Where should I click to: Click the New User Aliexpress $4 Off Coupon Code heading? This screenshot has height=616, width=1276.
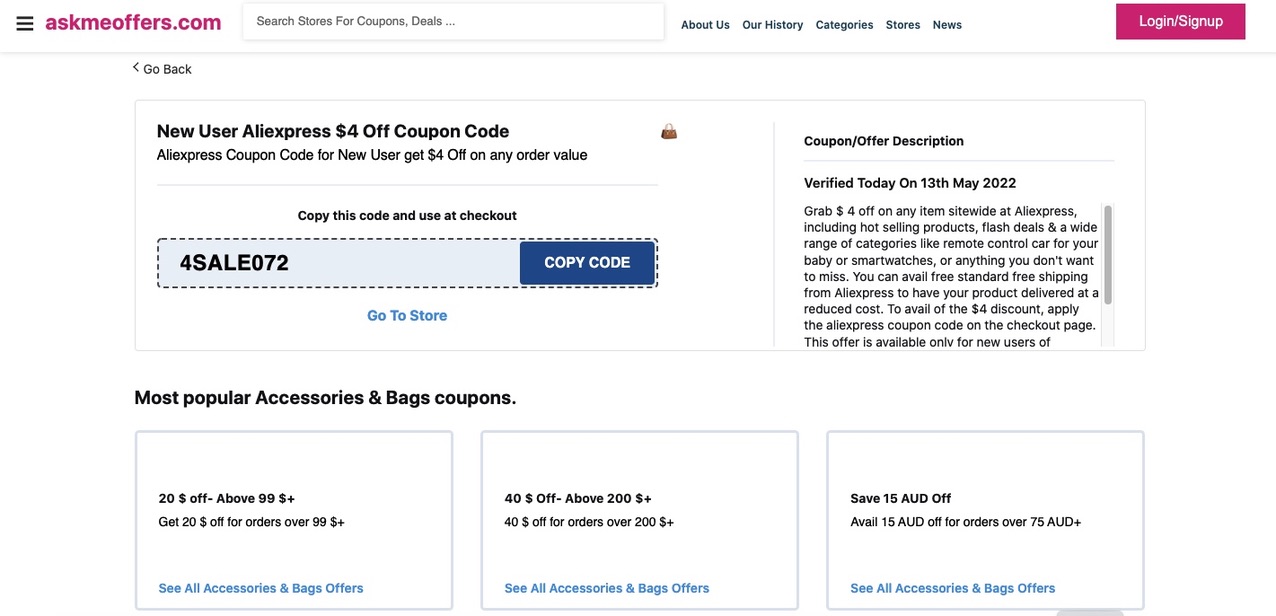click(333, 131)
